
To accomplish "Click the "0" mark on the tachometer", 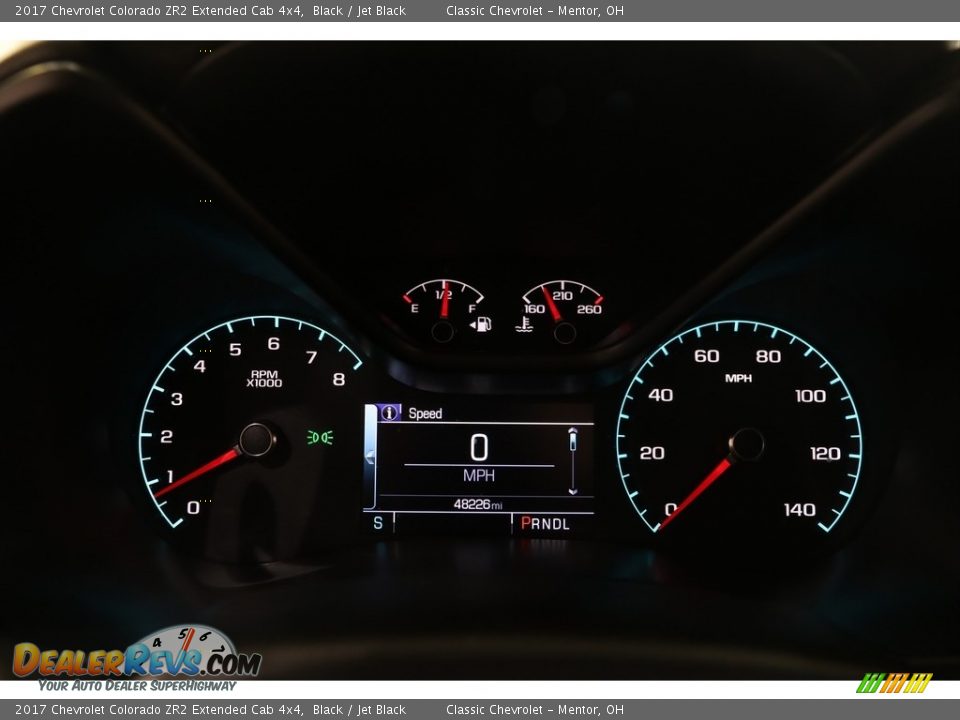I will coord(193,508).
